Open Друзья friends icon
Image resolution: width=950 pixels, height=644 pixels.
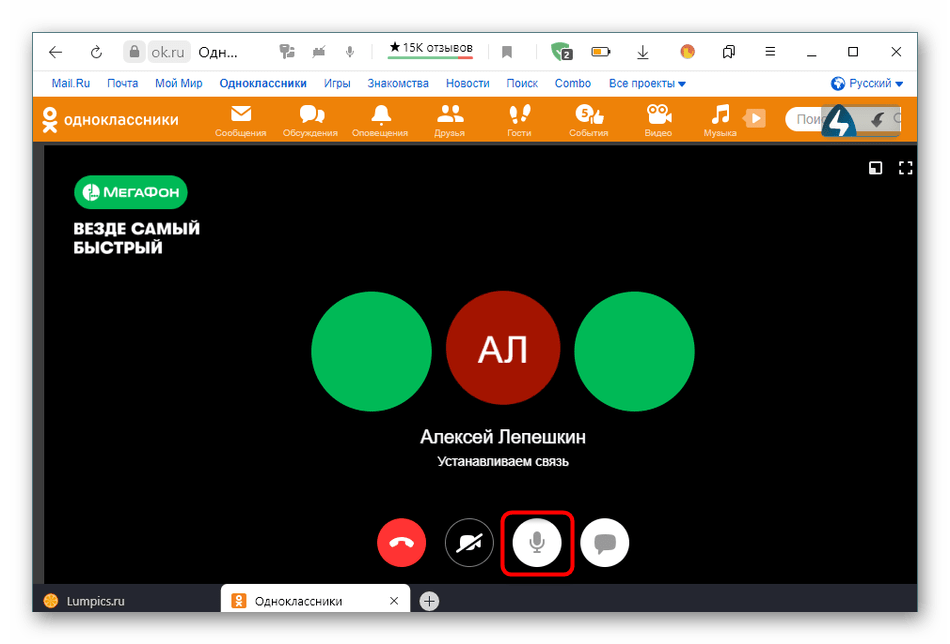click(x=450, y=119)
